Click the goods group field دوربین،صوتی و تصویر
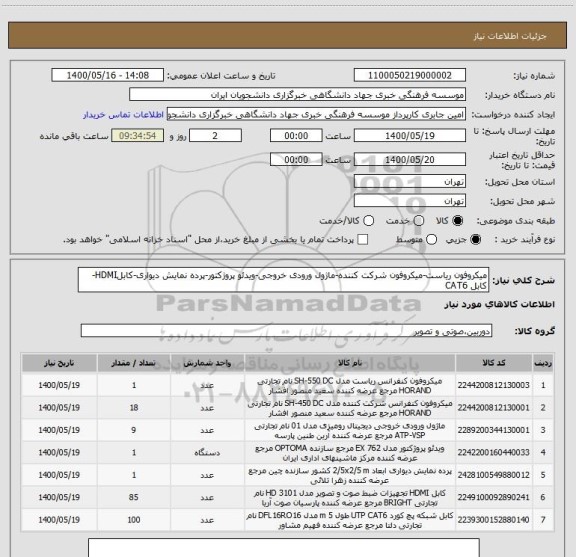Image resolution: width=576 pixels, height=557 pixels. click(286, 331)
